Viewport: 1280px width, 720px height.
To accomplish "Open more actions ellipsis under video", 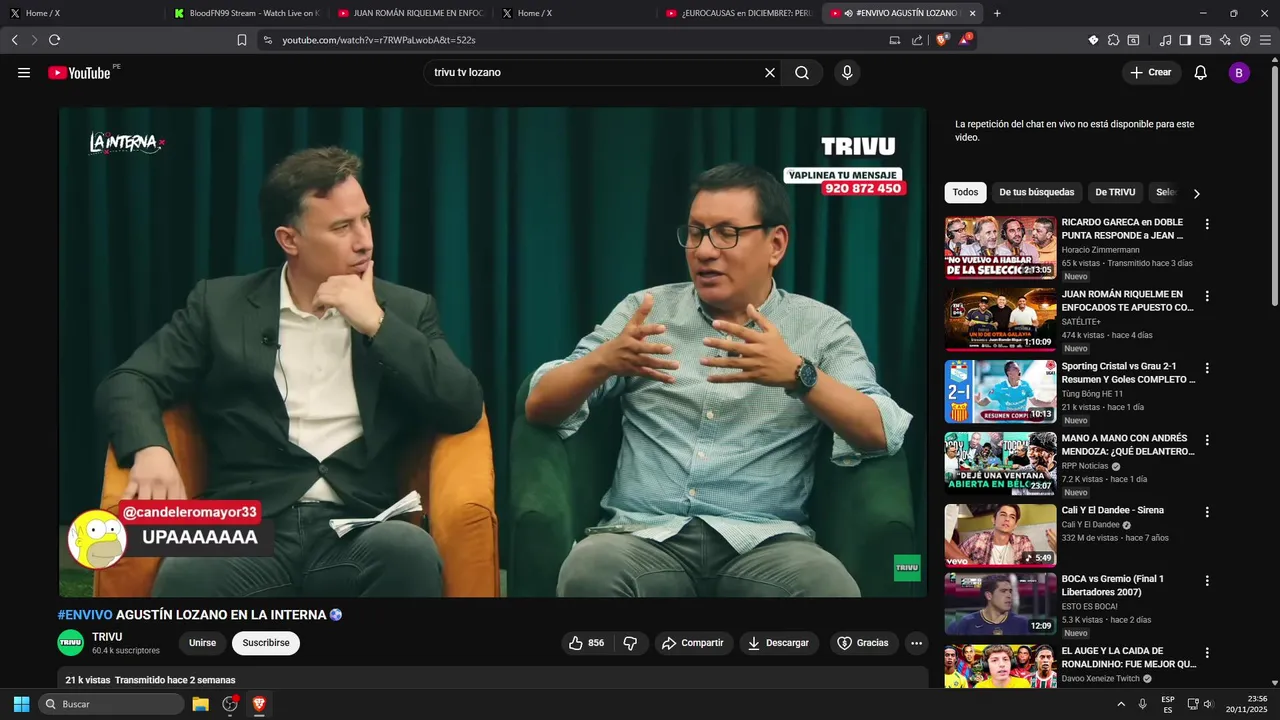I will click(916, 643).
